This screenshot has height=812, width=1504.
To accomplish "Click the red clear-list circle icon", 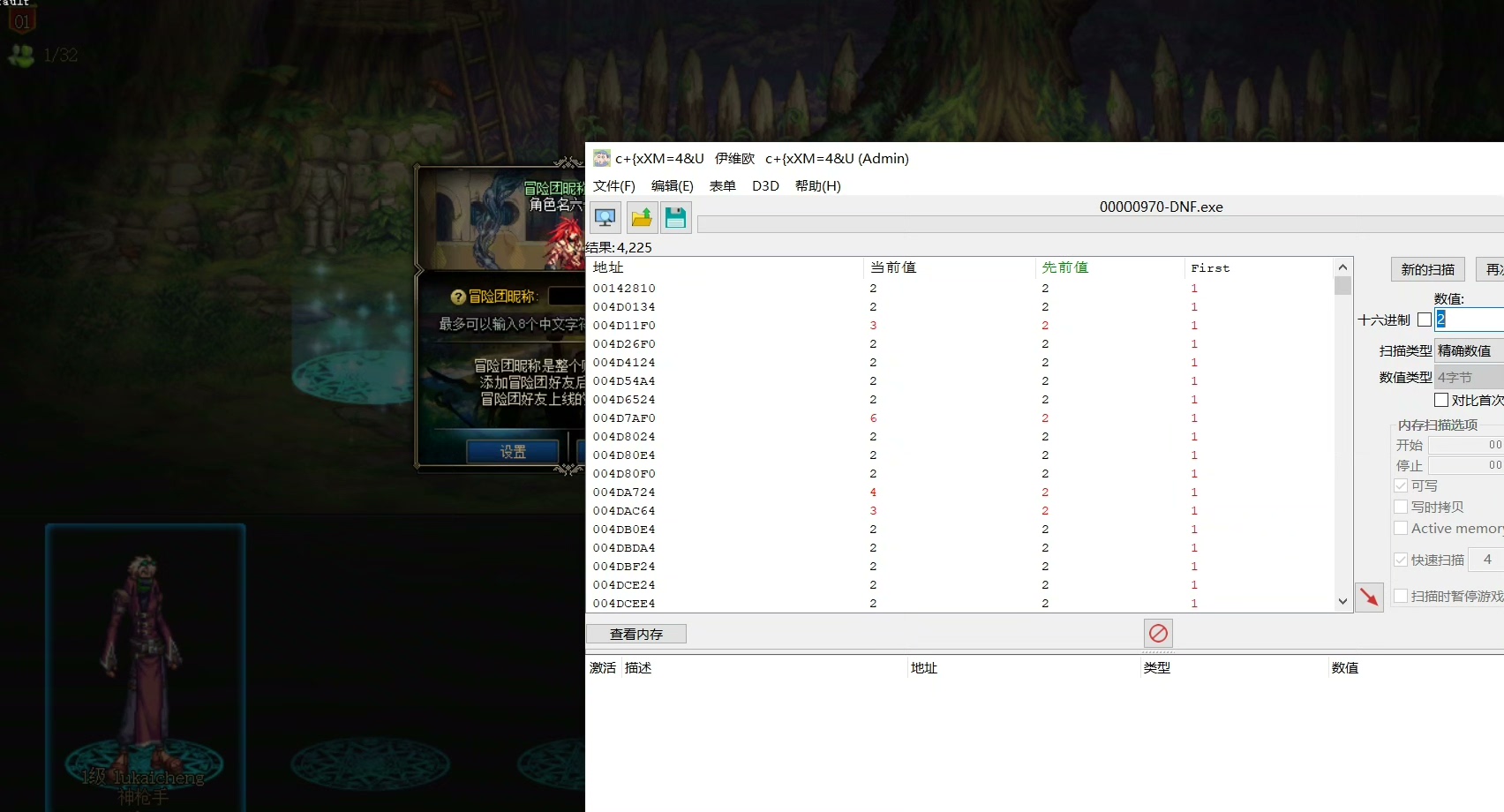I will pyautogui.click(x=1158, y=634).
